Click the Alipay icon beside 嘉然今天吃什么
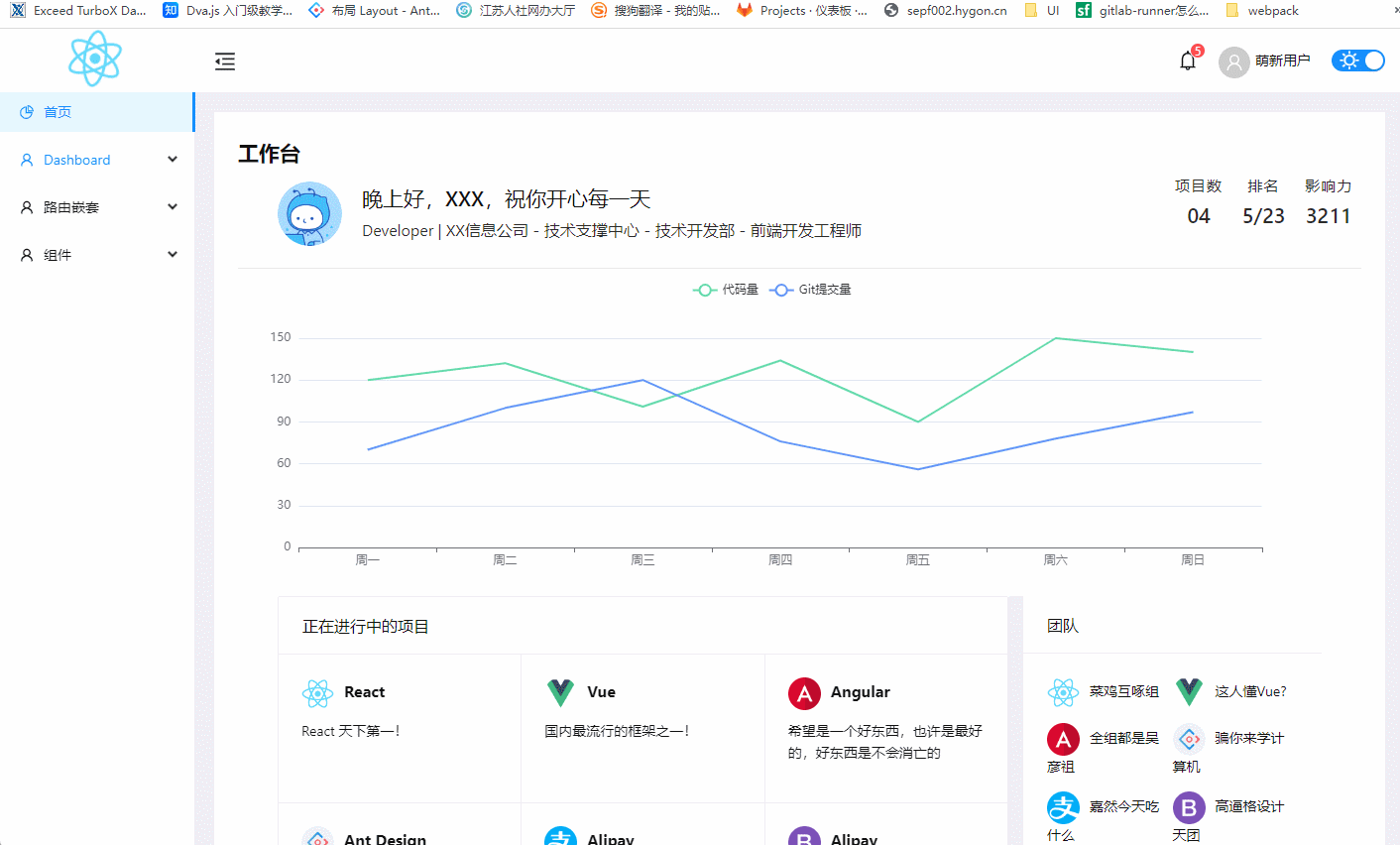This screenshot has height=845, width=1400. pyautogui.click(x=1063, y=807)
